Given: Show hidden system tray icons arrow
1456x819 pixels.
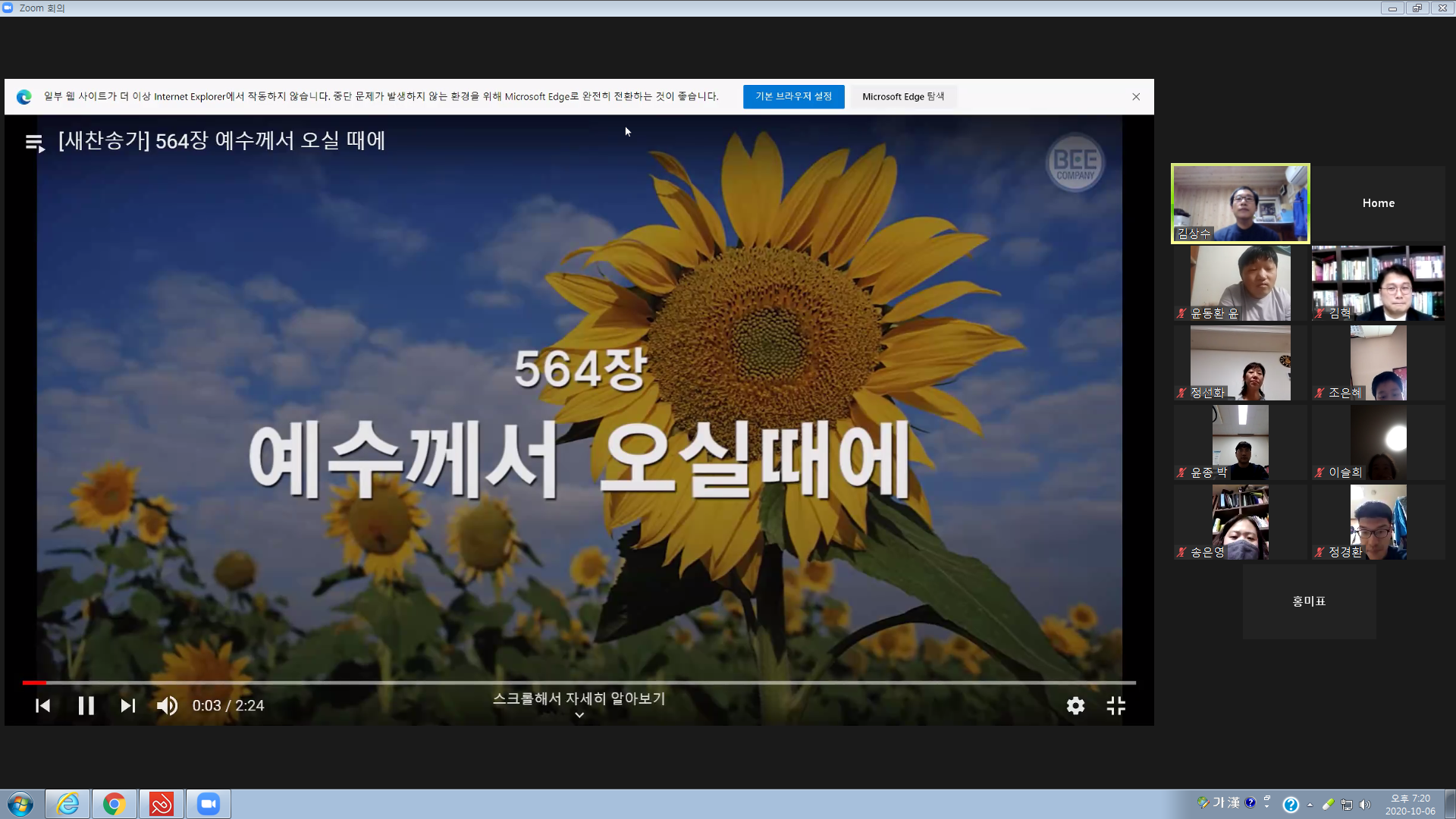Looking at the screenshot, I should coord(1310,805).
